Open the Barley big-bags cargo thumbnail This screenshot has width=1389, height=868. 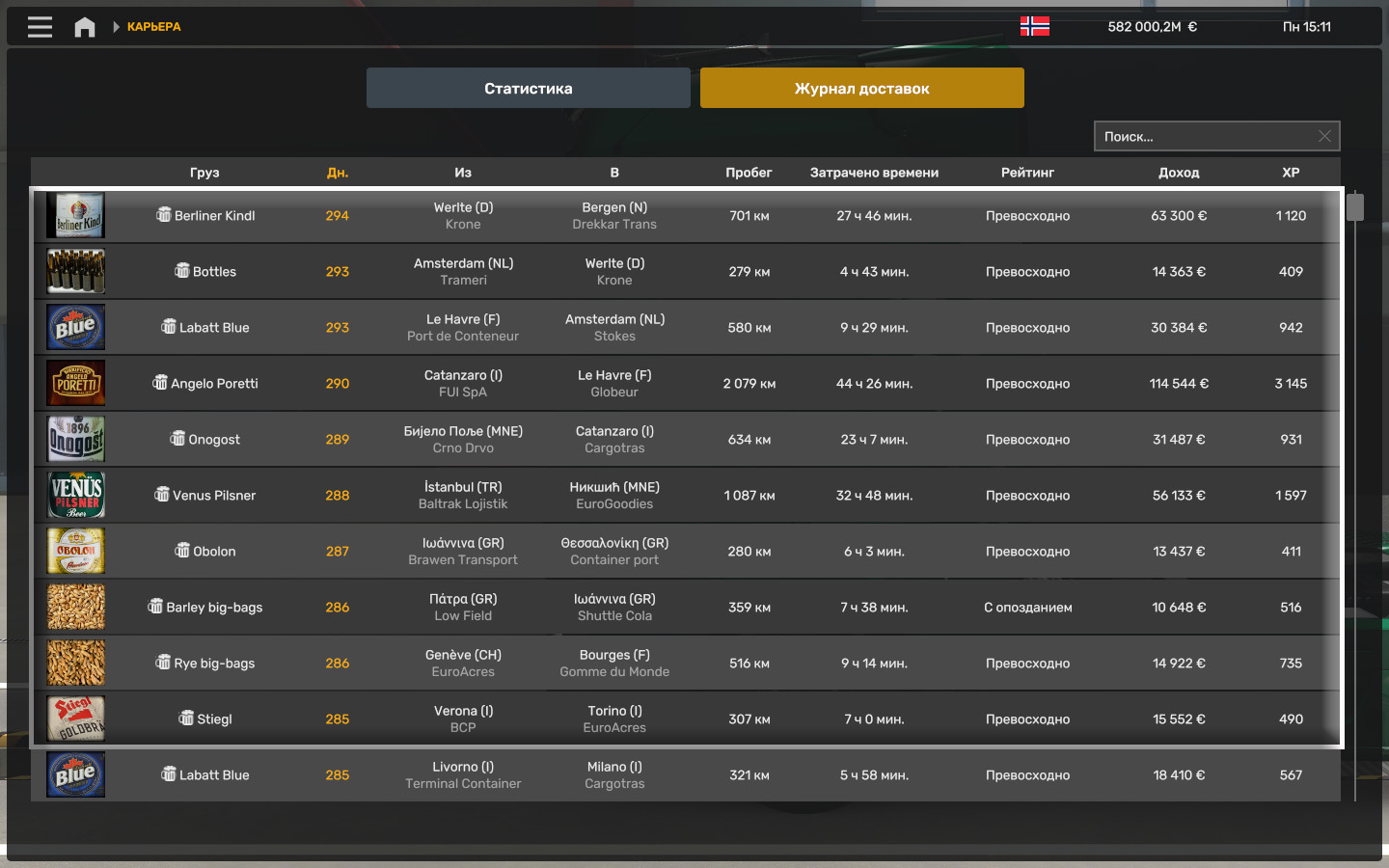point(76,607)
